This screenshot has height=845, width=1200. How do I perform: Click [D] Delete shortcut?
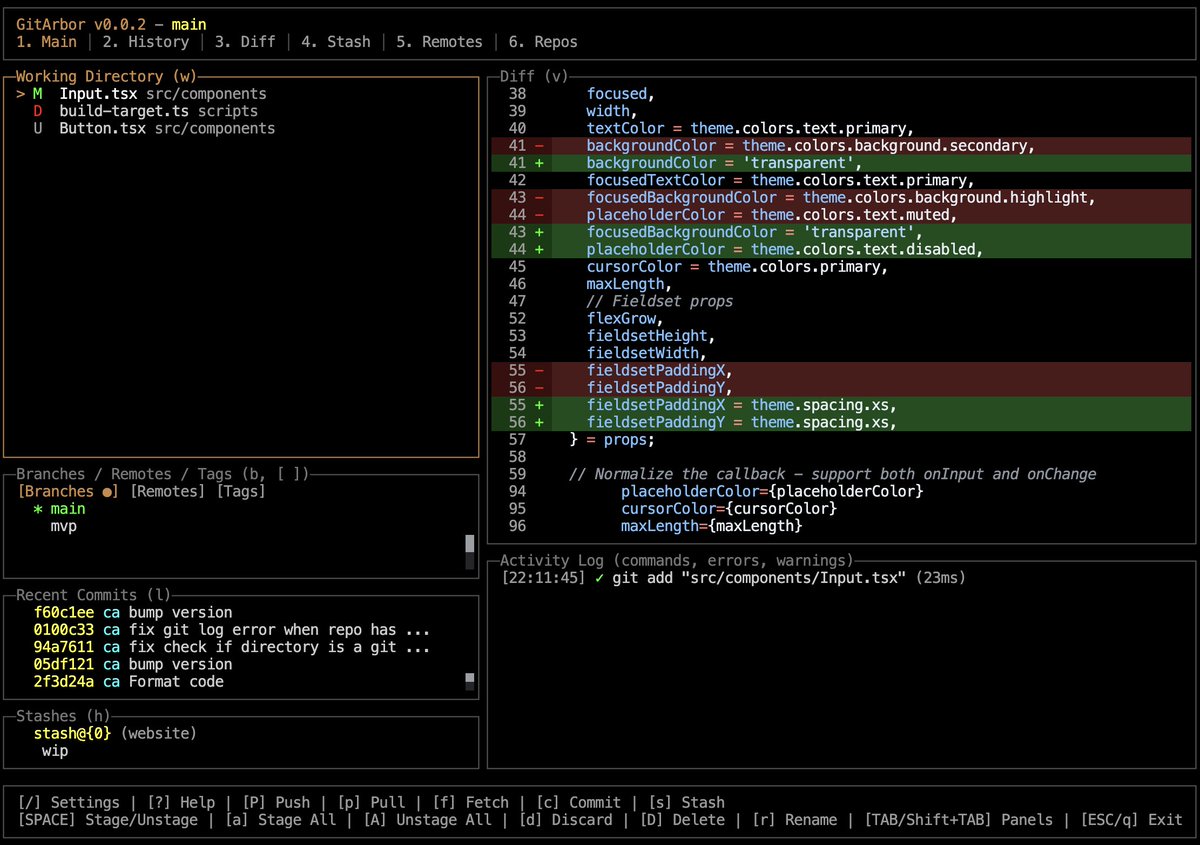coord(680,820)
